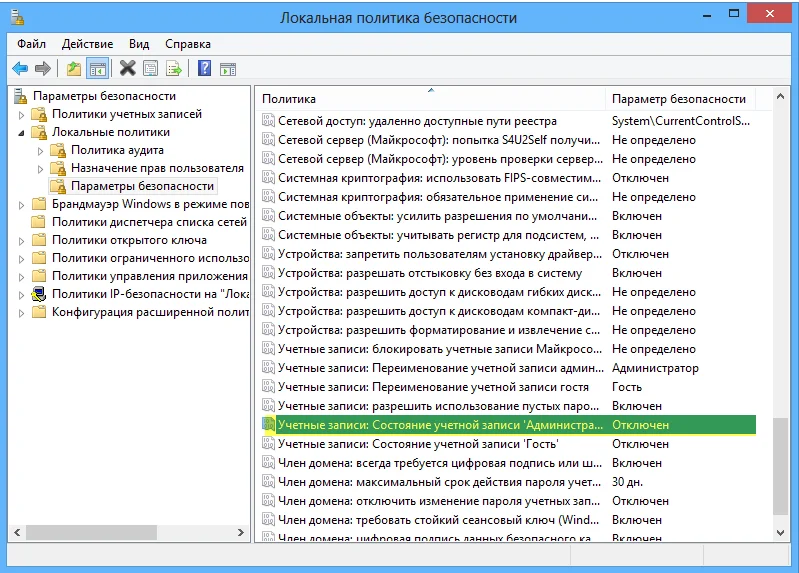This screenshot has height=573, width=799.
Task: Click the tree pane horizontal scrollbar thumb
Action: click(92, 532)
